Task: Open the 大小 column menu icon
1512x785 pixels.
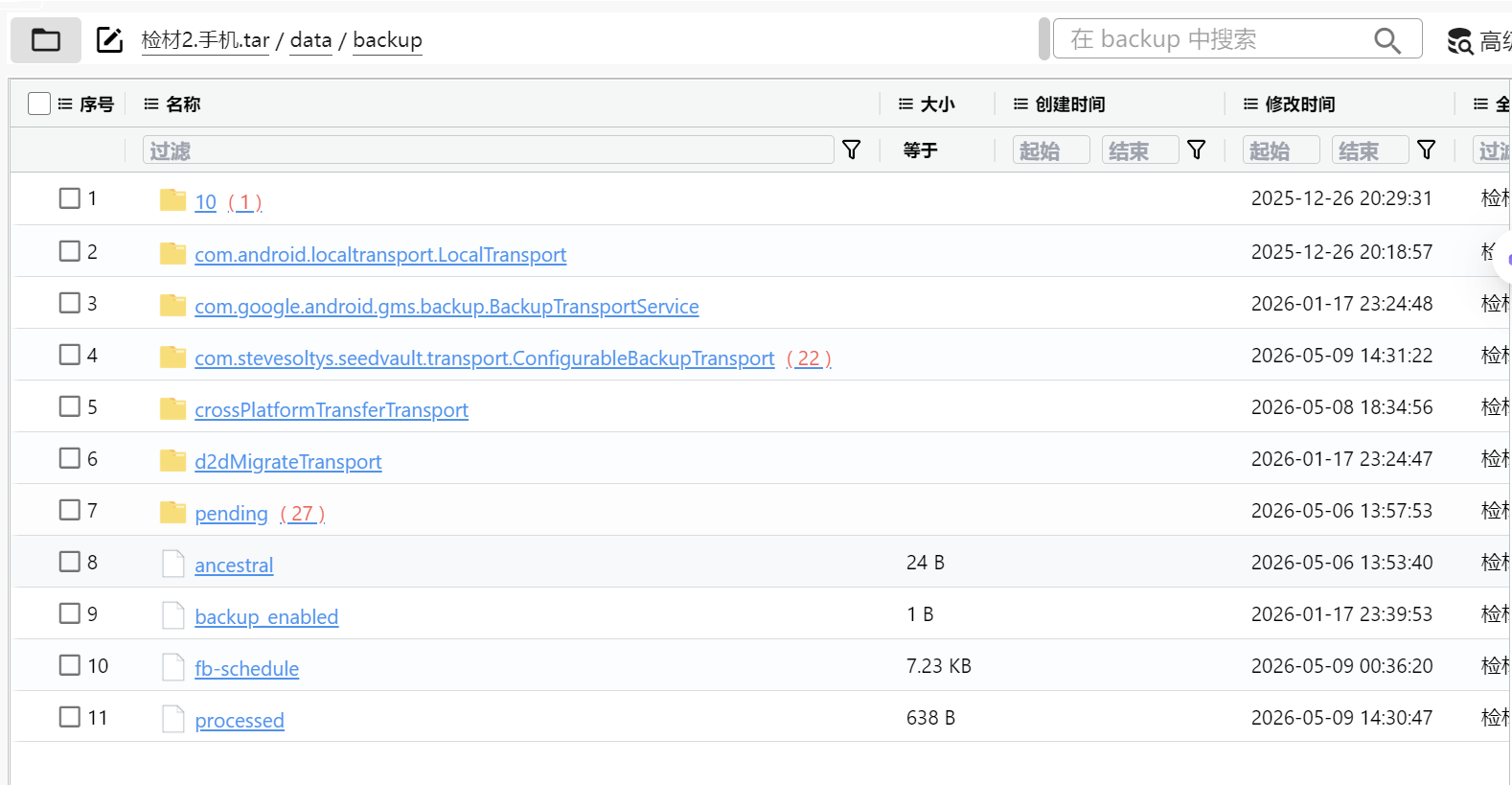Action: pos(905,104)
